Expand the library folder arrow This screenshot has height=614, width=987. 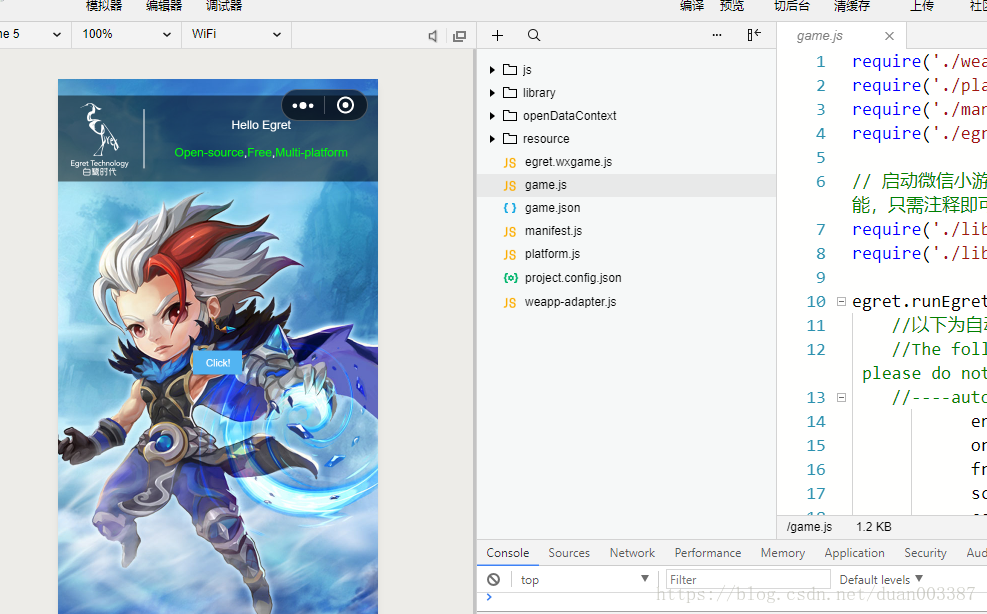pos(492,93)
